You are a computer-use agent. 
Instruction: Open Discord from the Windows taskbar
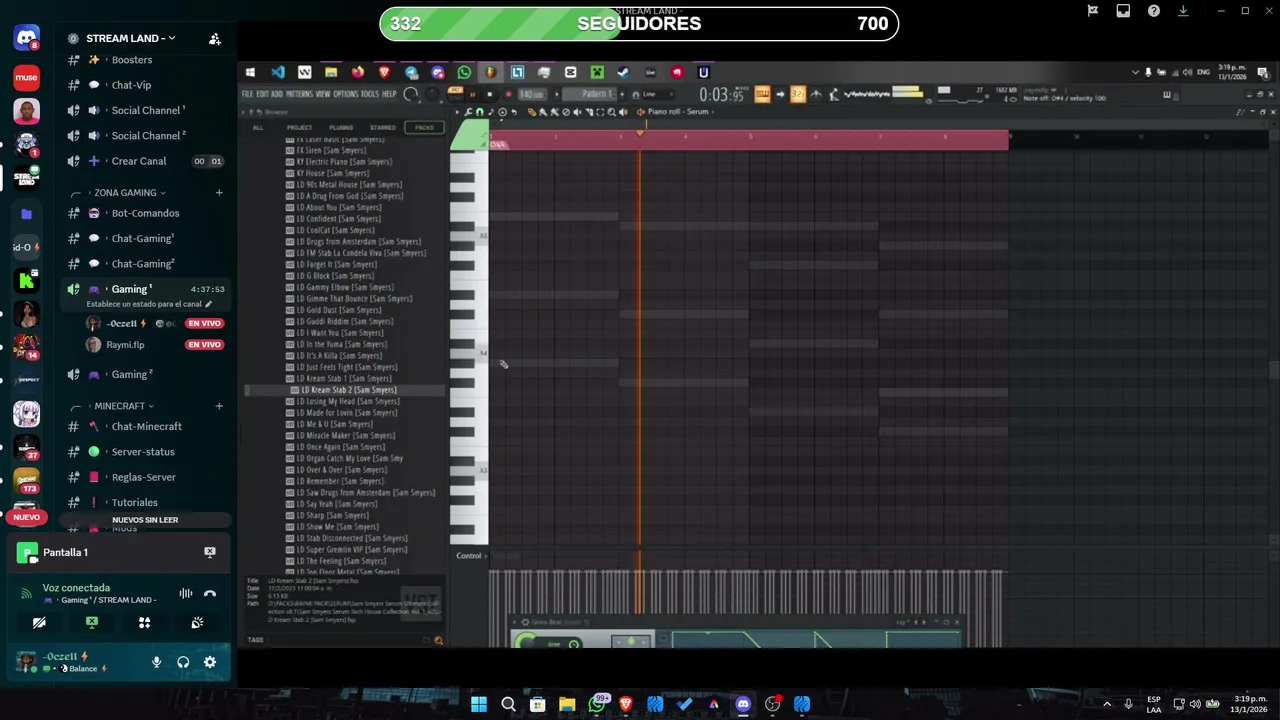click(x=743, y=704)
